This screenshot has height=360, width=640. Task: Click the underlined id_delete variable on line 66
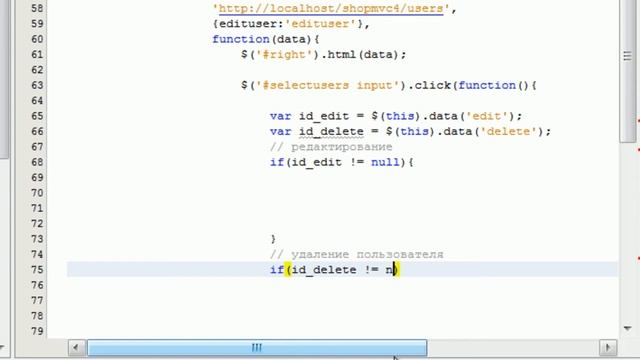coord(331,131)
